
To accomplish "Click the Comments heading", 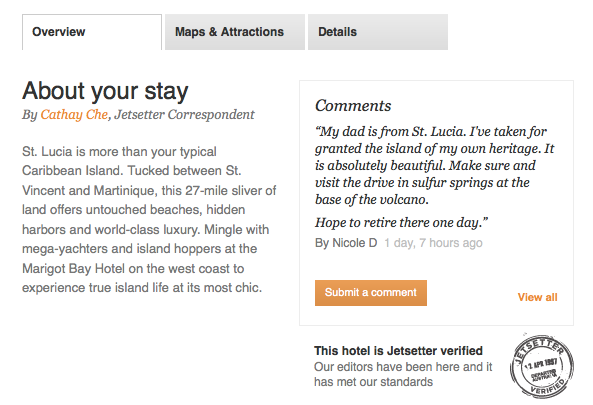I will tap(353, 106).
